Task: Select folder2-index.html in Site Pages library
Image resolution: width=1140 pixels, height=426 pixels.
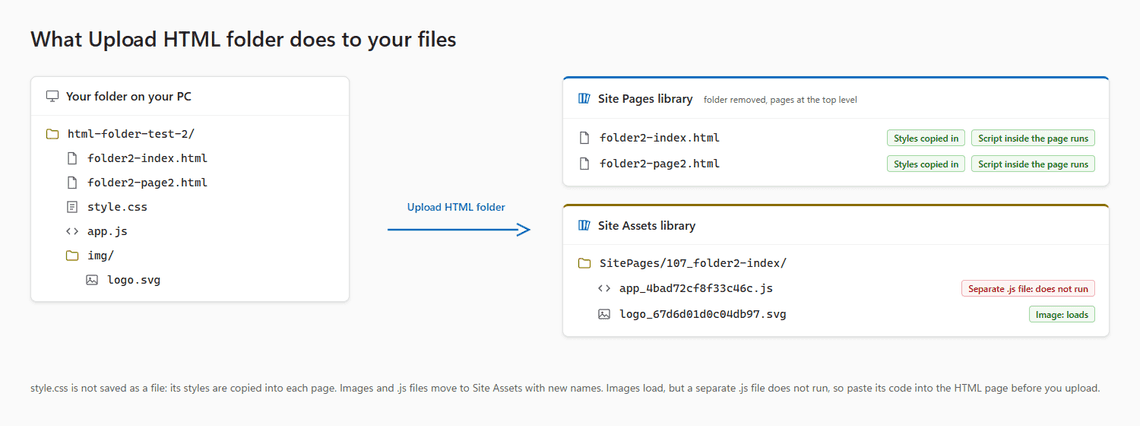Action: 659,138
